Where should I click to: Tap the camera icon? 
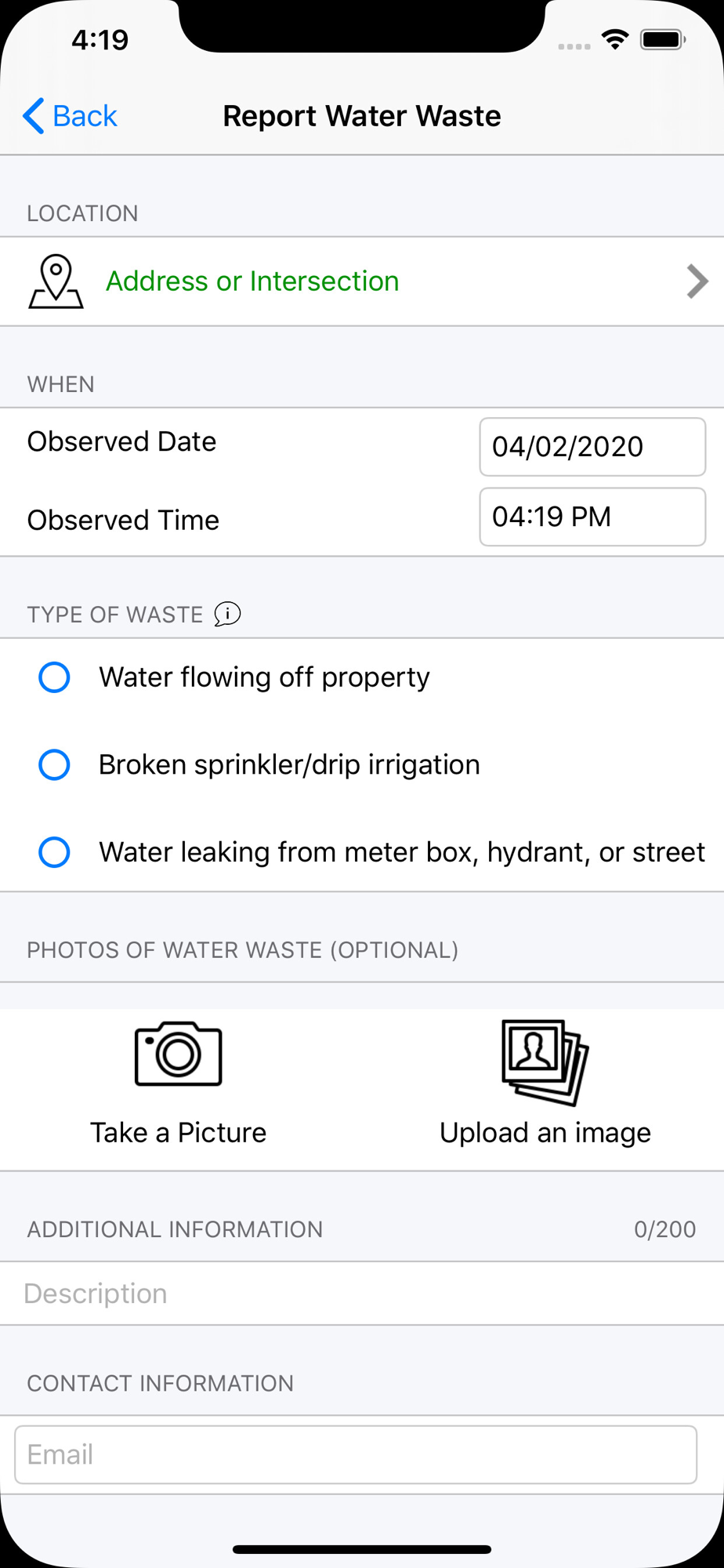[x=179, y=1054]
